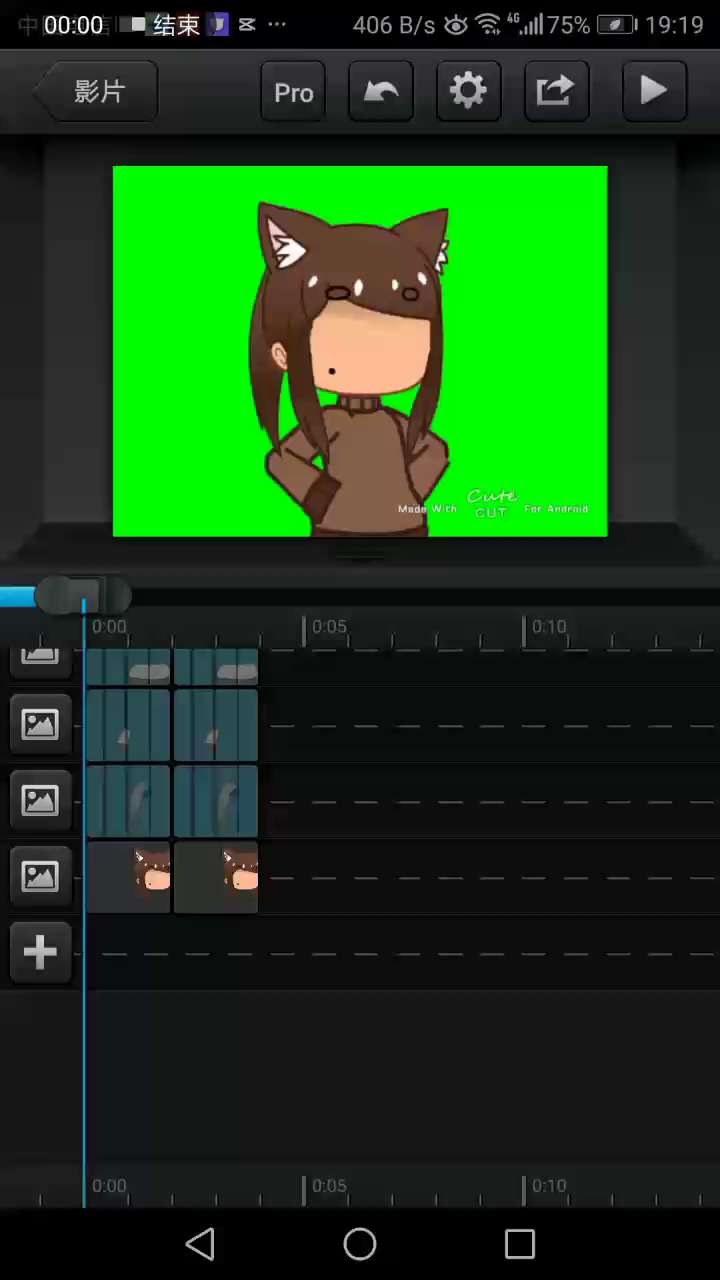Select second clip in third track
Screen dimensions: 720x1280
[216, 801]
